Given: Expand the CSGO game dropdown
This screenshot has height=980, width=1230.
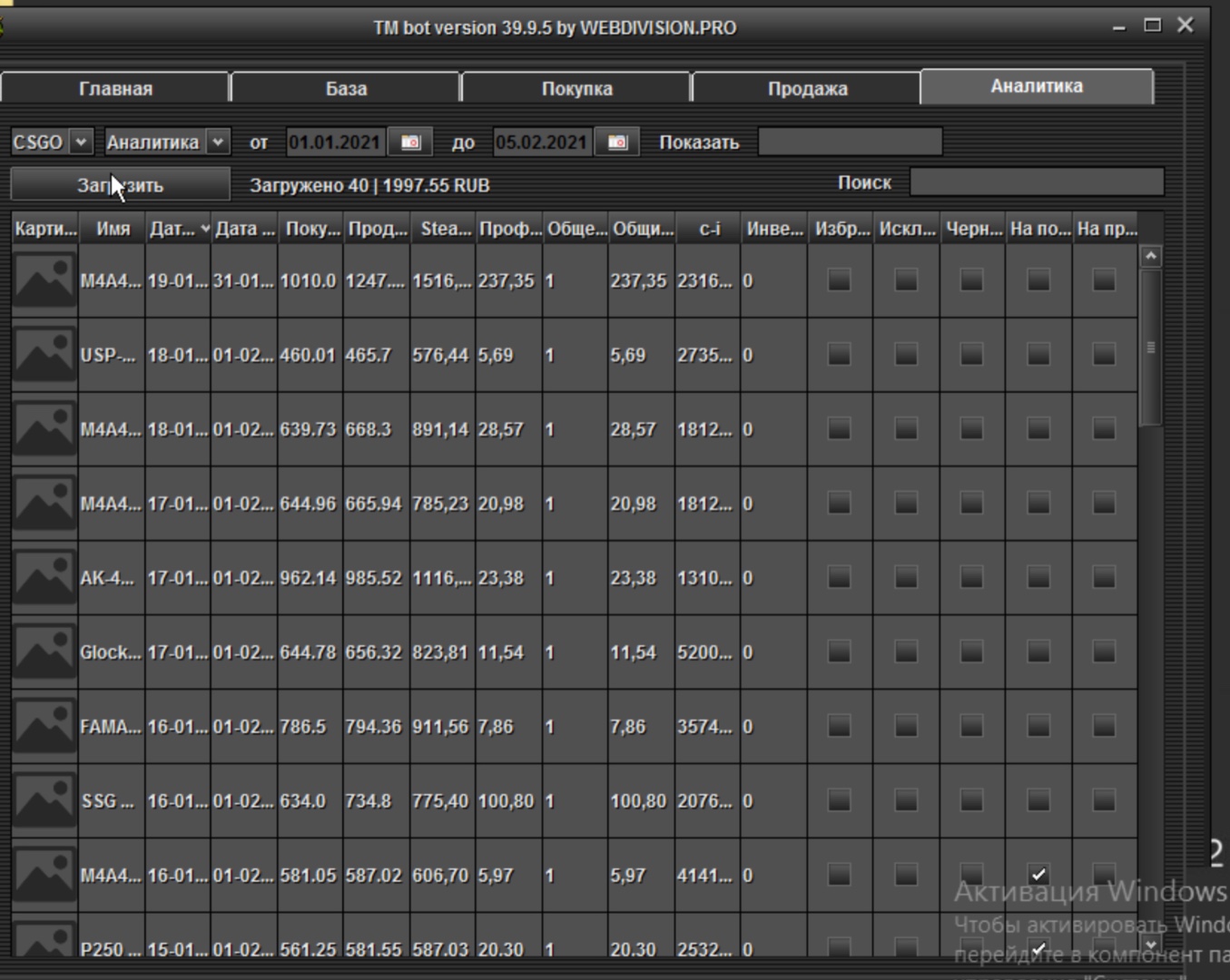Looking at the screenshot, I should pyautogui.click(x=81, y=142).
